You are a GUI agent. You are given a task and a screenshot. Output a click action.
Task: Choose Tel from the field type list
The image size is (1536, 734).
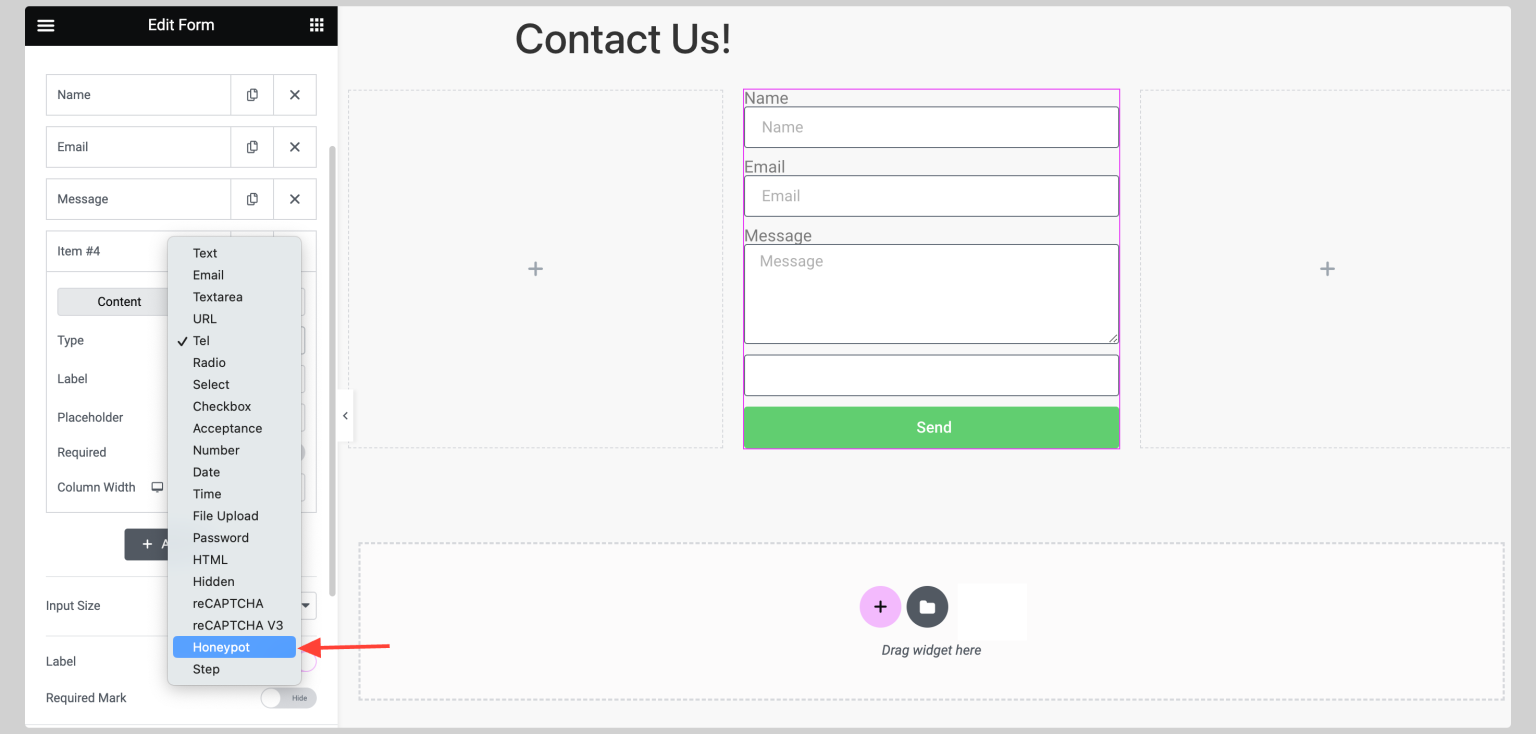click(201, 340)
